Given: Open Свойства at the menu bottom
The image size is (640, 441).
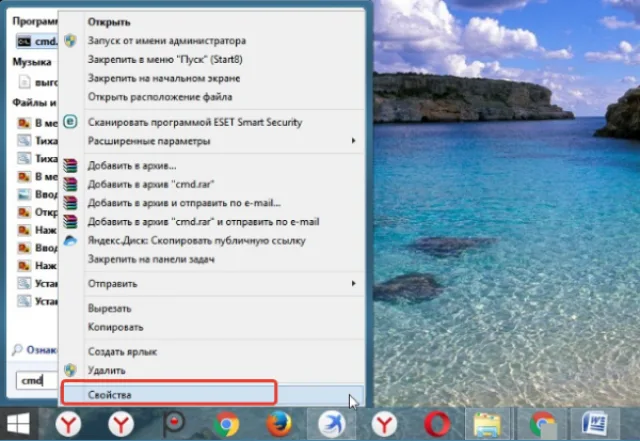Looking at the screenshot, I should point(212,395).
